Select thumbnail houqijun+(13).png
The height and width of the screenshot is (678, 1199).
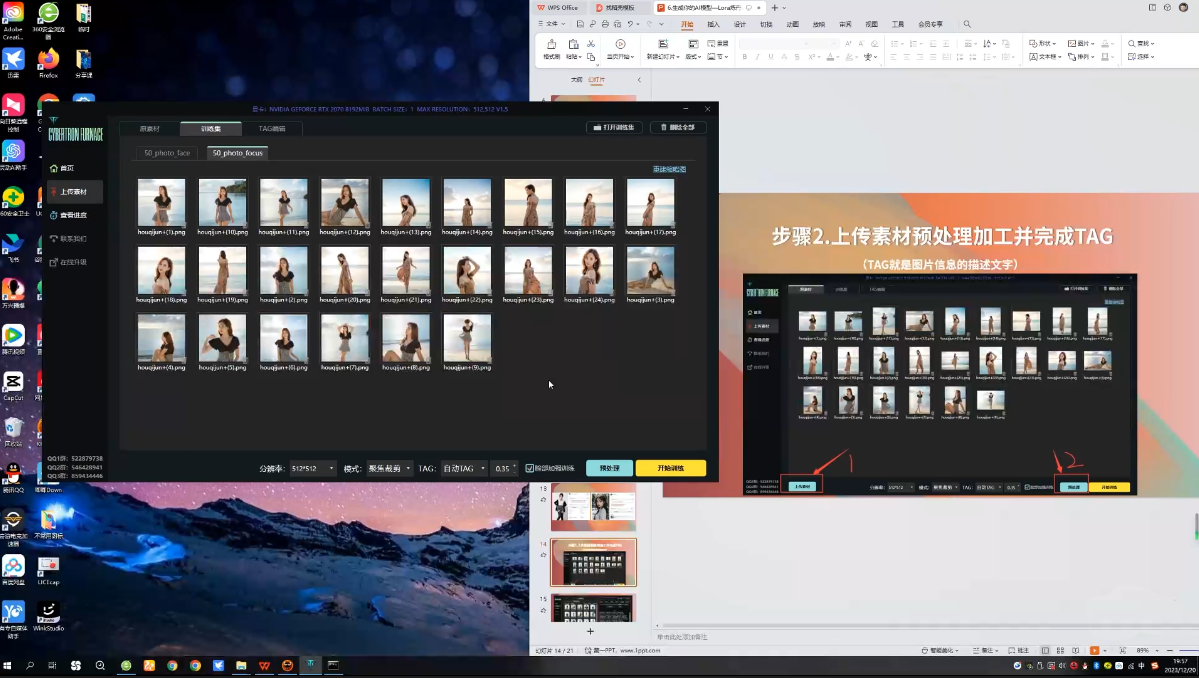(x=406, y=207)
